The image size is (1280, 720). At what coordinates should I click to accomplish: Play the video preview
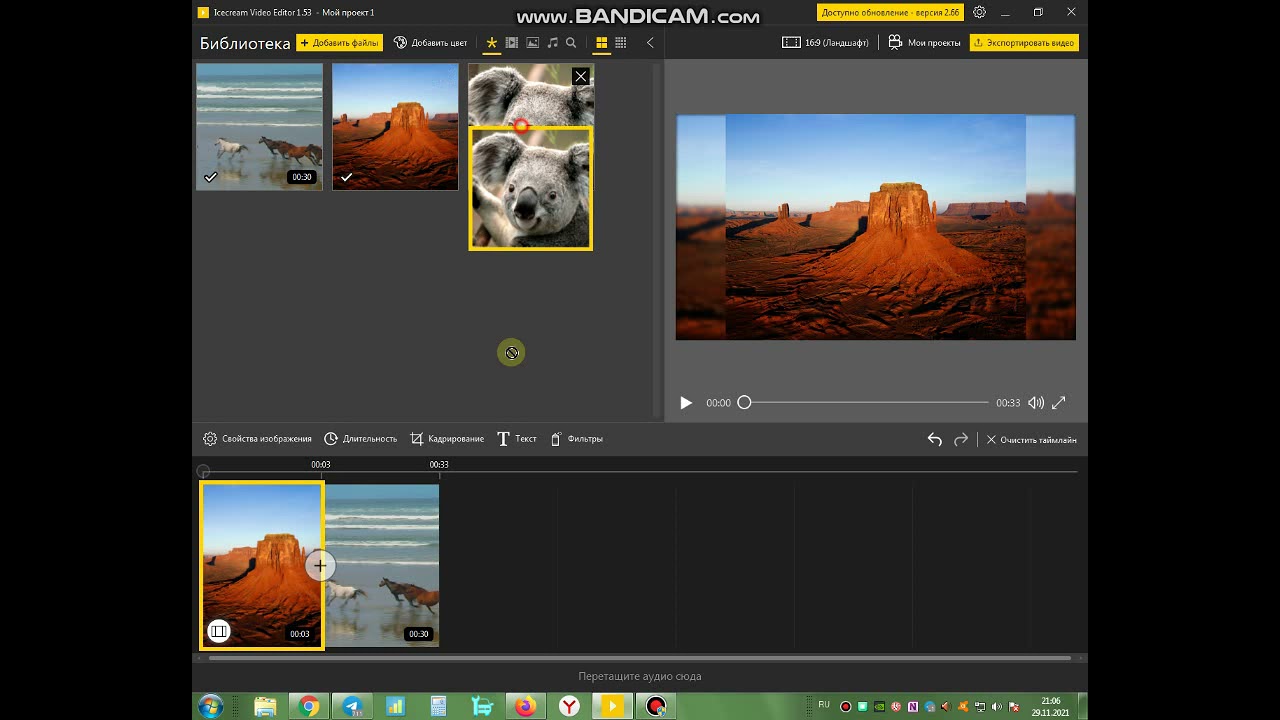(x=686, y=403)
